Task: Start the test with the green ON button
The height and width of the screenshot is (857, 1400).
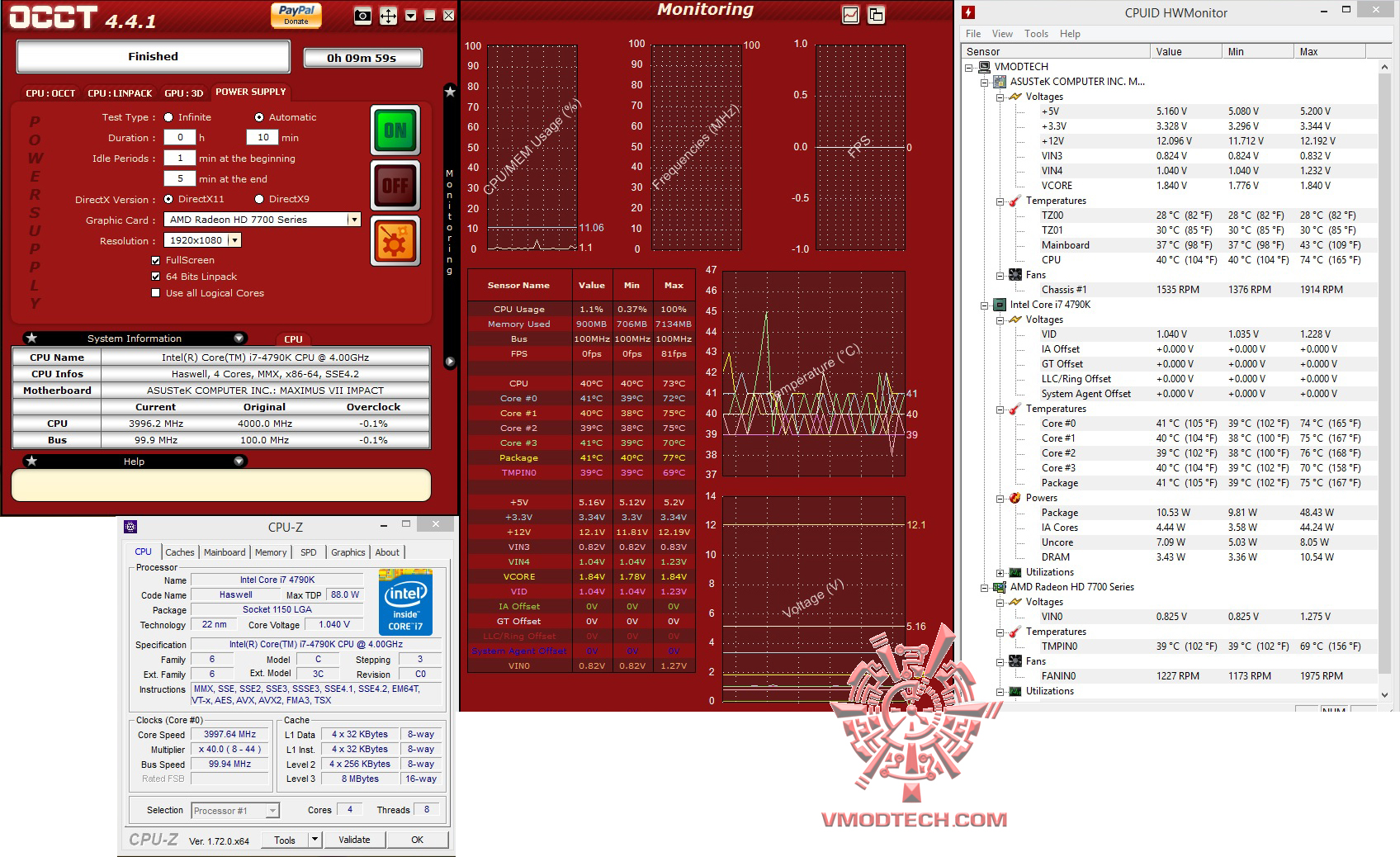Action: 395,130
